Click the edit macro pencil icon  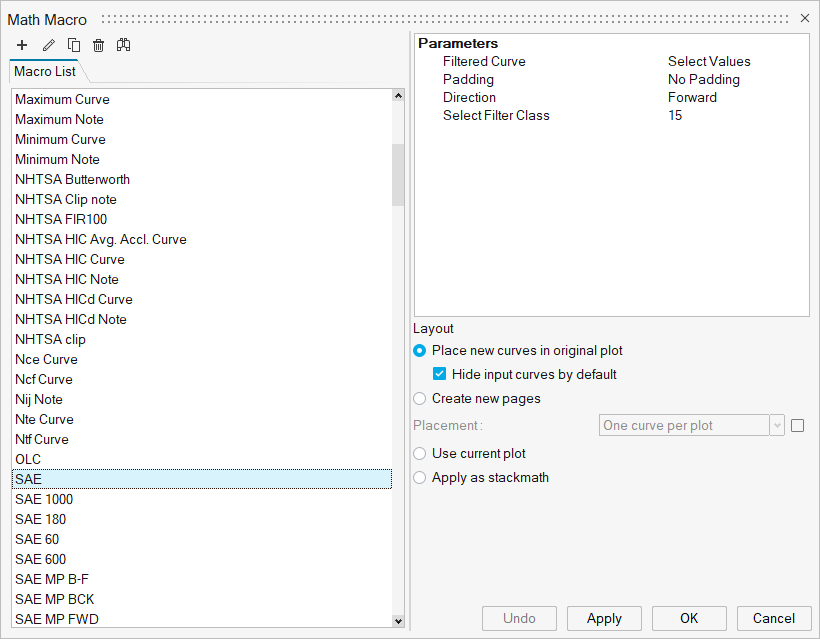click(48, 45)
